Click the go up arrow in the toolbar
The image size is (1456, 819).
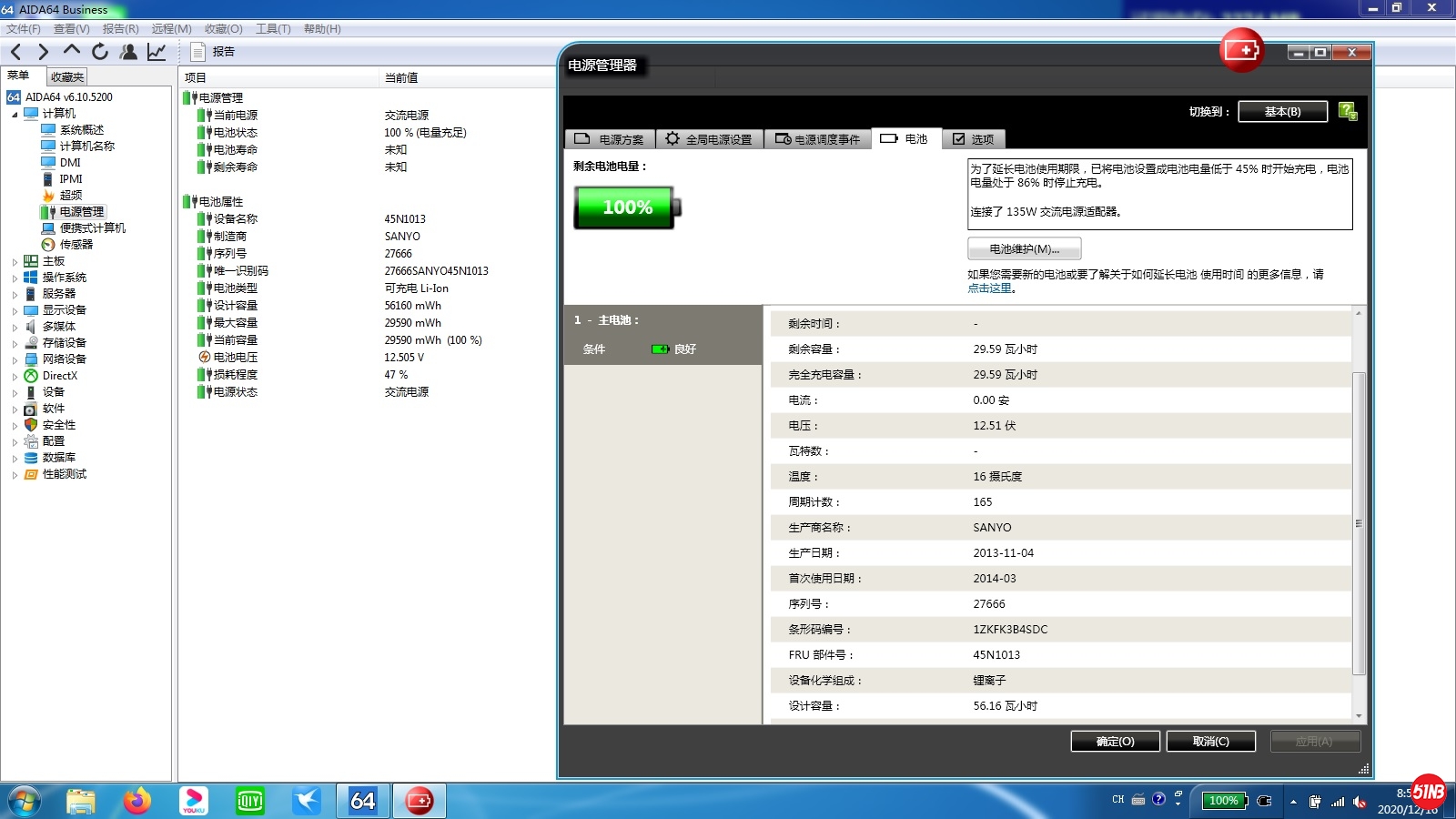click(72, 51)
